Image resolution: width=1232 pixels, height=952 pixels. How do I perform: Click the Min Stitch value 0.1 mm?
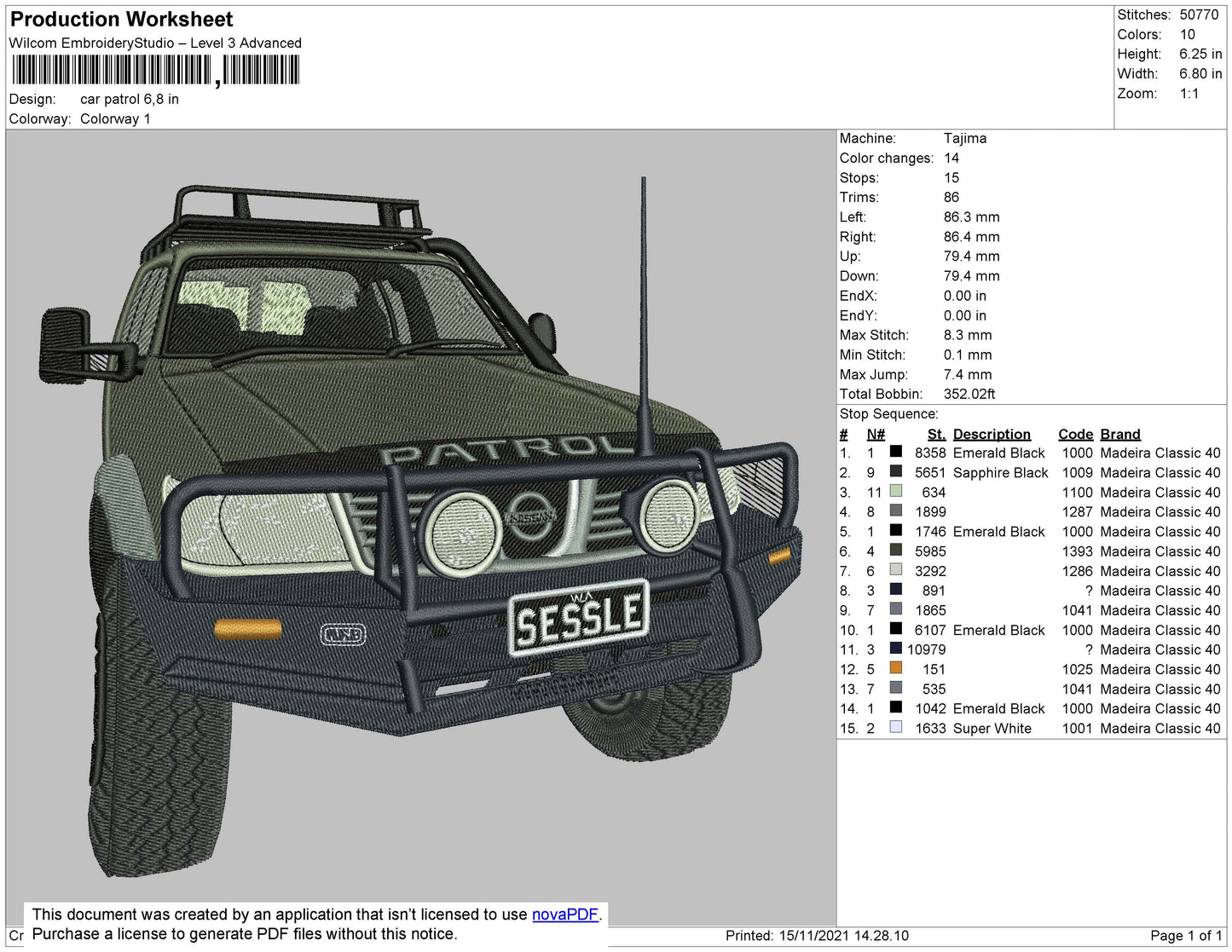[x=968, y=355]
